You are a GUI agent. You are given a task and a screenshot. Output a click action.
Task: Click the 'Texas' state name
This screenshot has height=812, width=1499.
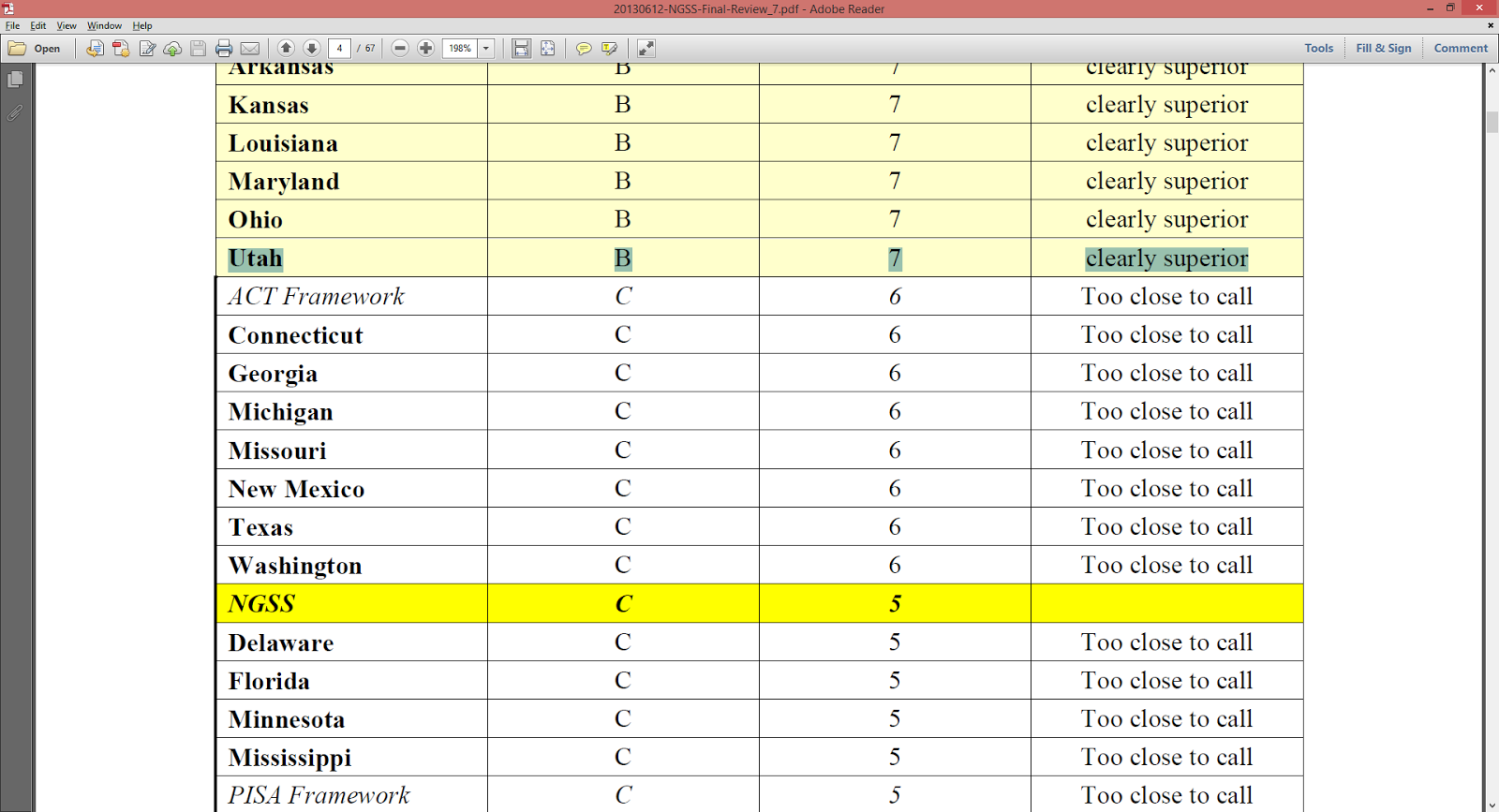[261, 527]
